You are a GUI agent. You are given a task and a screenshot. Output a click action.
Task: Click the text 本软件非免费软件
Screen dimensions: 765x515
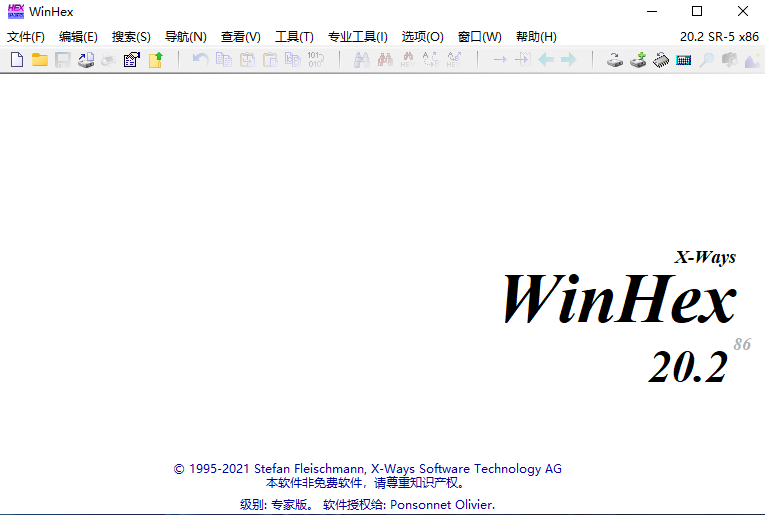[x=315, y=483]
